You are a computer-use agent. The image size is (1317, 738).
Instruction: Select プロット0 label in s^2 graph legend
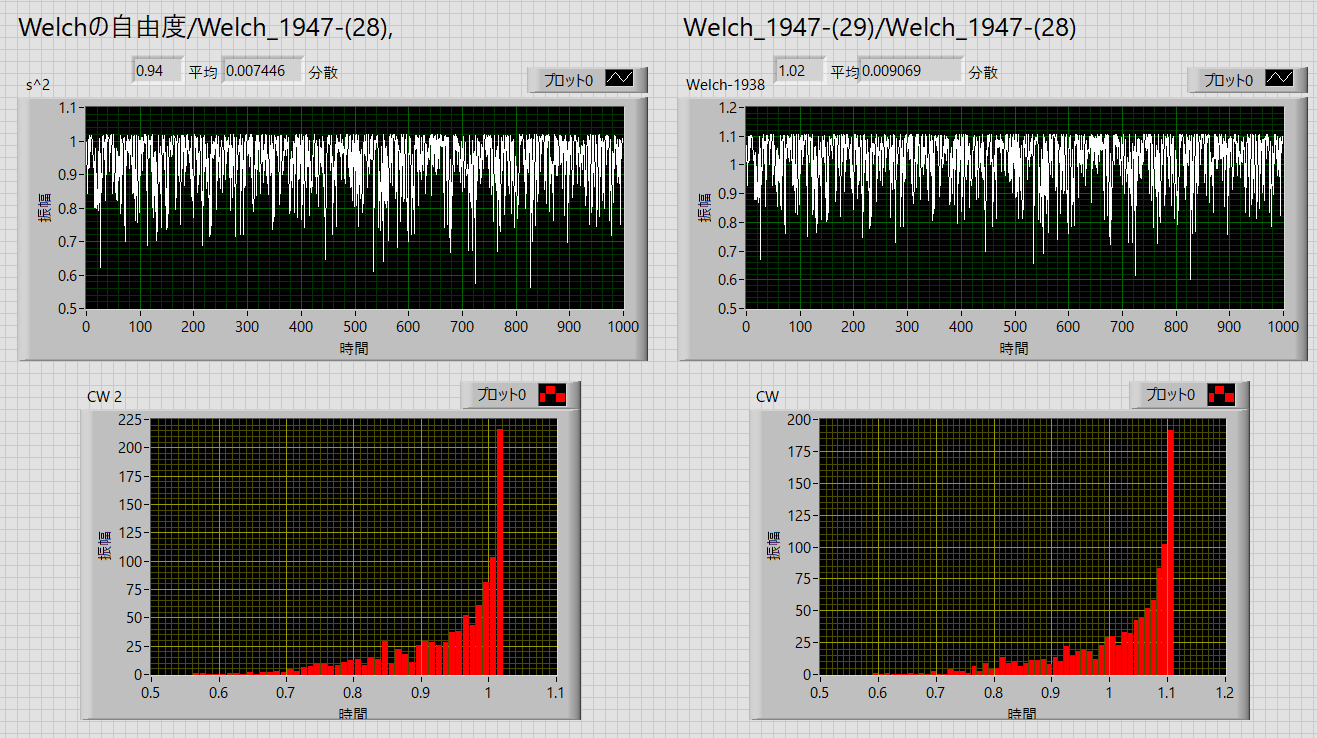(567, 80)
